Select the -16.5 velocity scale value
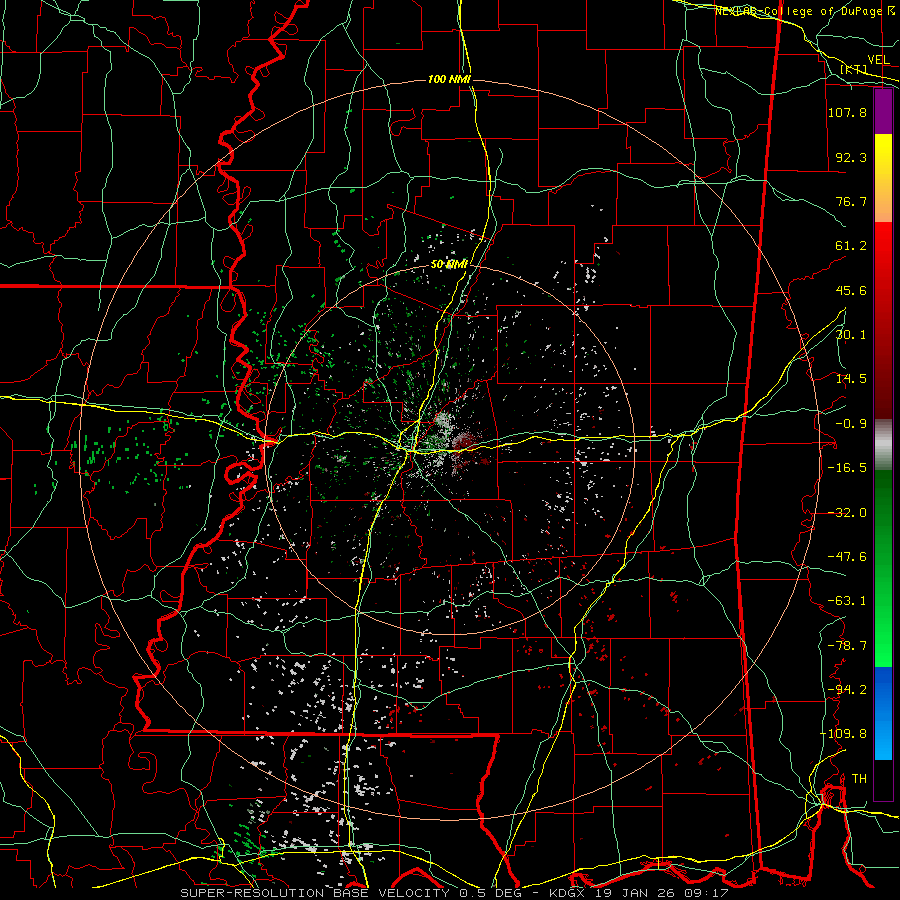 pyautogui.click(x=847, y=468)
